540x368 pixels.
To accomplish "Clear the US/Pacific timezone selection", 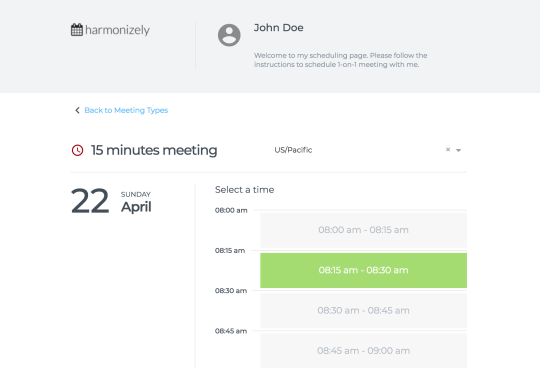I will pos(448,149).
